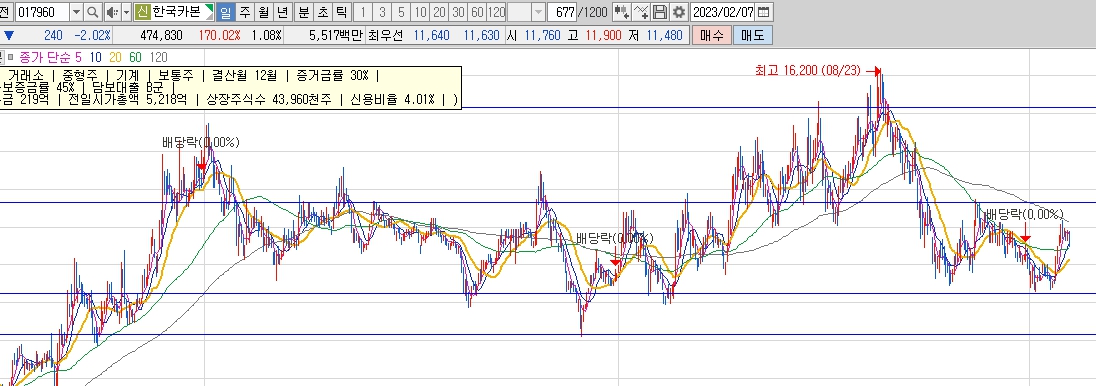Click the 결산월 12월 info text
This screenshot has width=1096, height=386.
coord(245,75)
